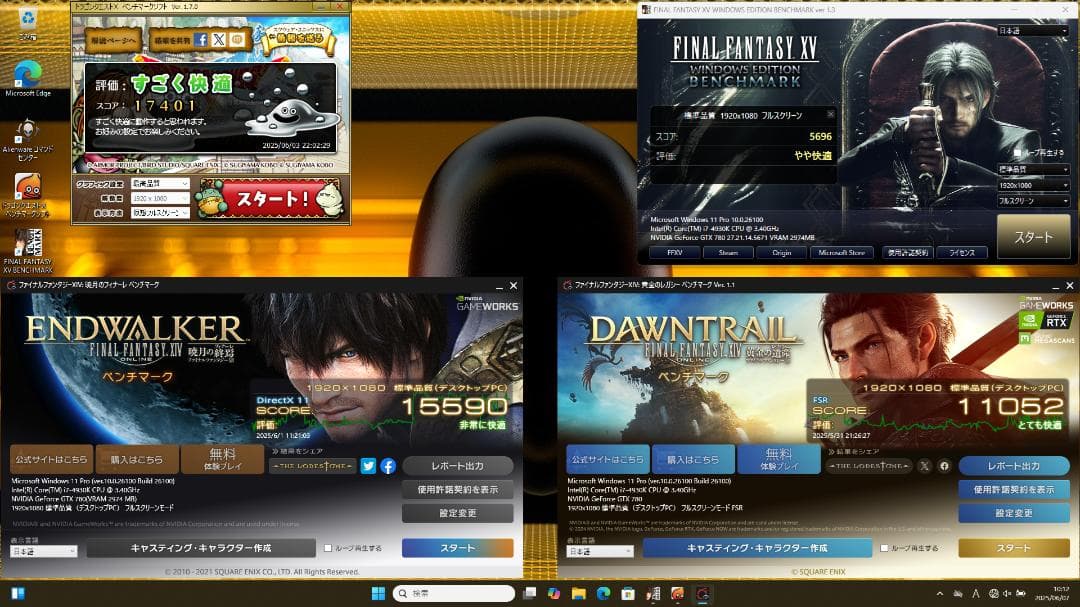Click レポート出力 button in Dawntrail window
The image size is (1080, 607).
[x=1014, y=466]
